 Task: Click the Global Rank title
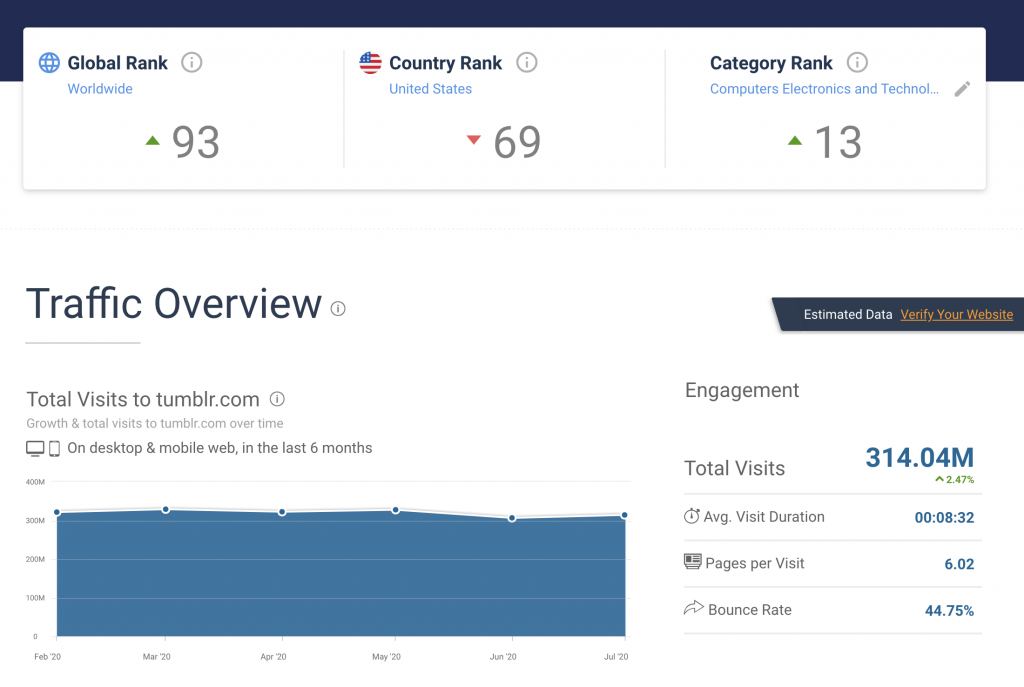[x=118, y=63]
